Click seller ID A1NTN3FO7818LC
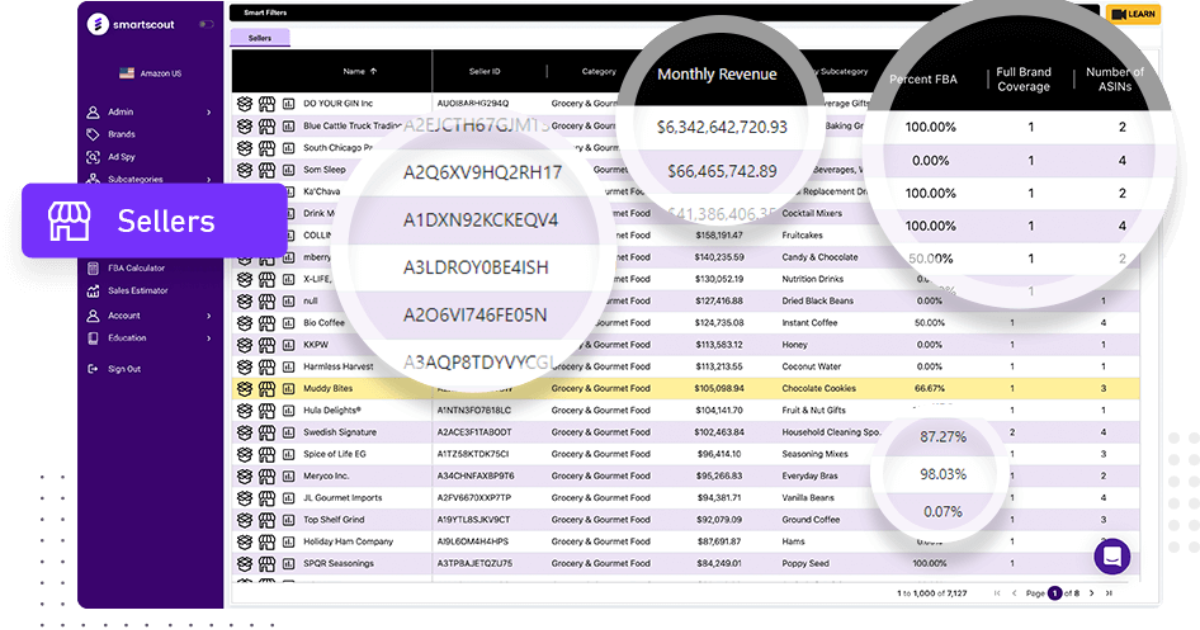This screenshot has width=1200, height=630. [474, 410]
